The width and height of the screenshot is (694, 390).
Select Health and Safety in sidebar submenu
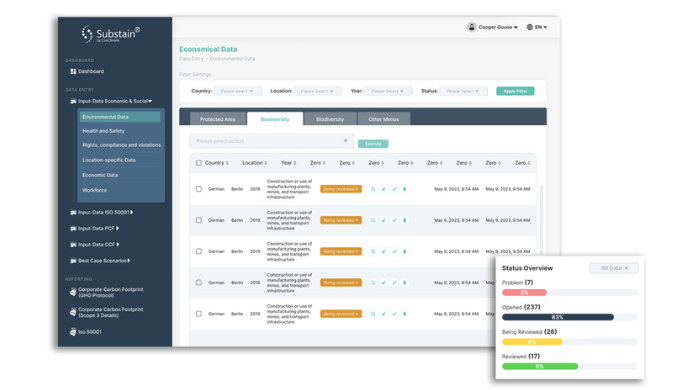point(103,131)
